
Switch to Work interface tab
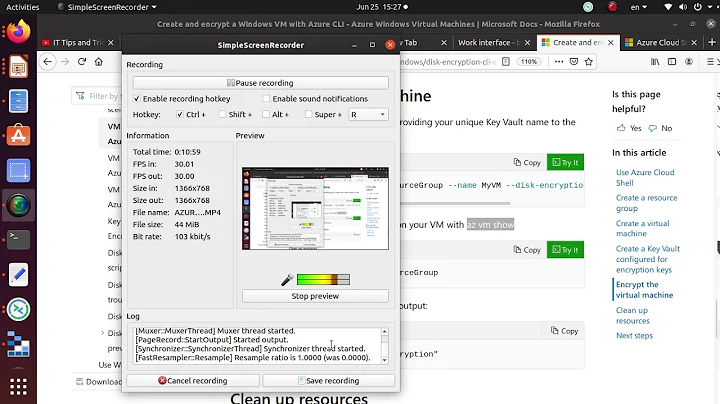[x=489, y=42]
